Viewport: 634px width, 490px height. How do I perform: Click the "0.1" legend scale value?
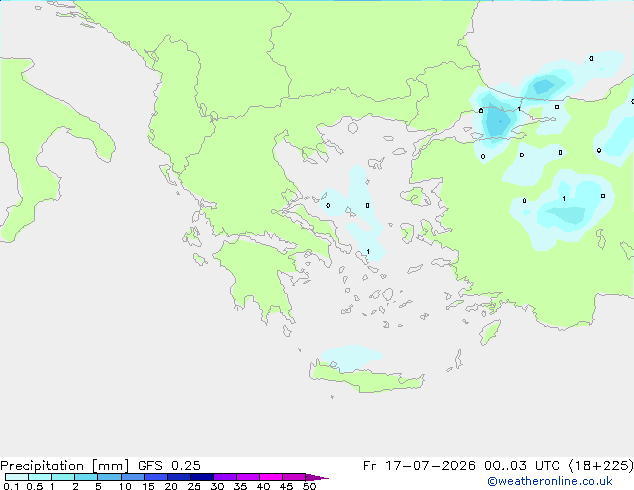point(11,486)
